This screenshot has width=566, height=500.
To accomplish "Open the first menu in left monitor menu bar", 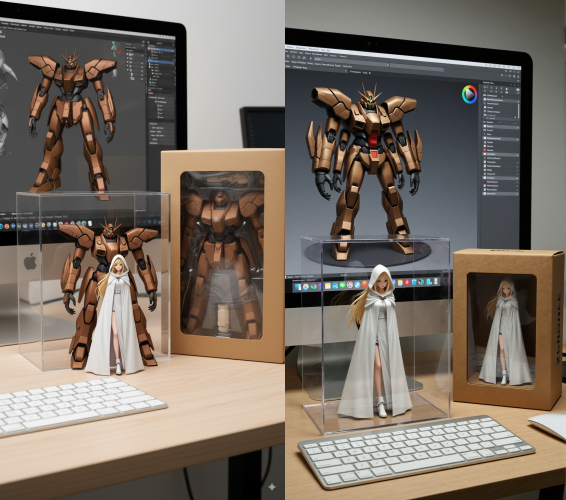I will 5,23.
